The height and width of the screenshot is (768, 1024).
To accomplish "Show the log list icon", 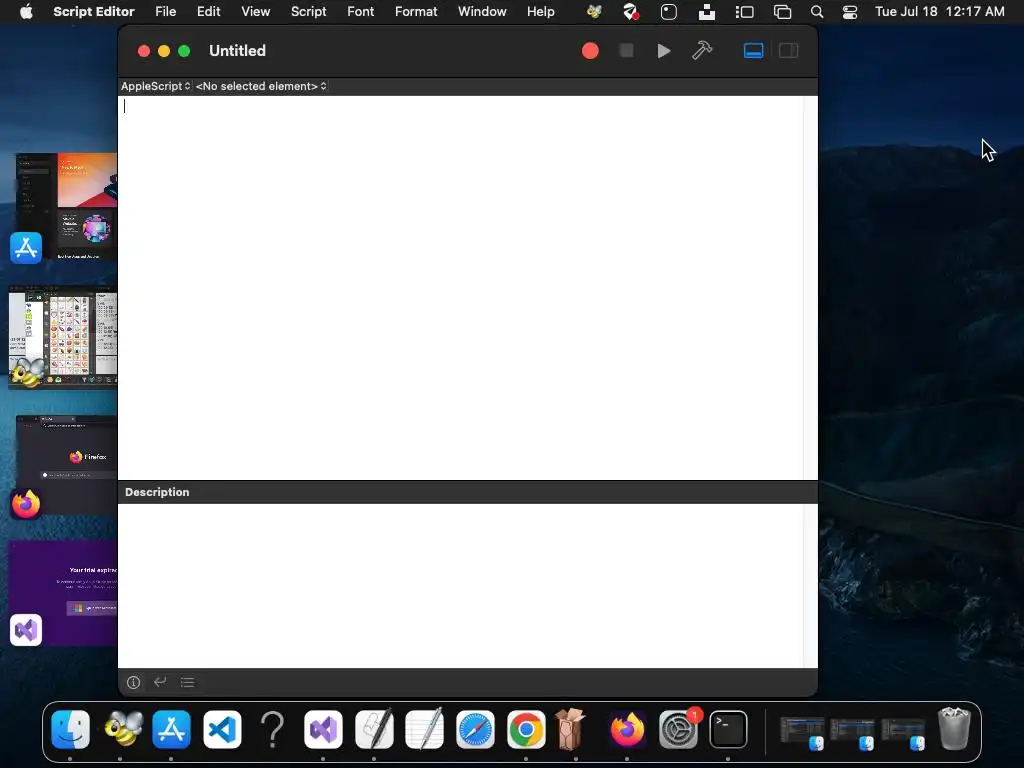I will tap(187, 682).
